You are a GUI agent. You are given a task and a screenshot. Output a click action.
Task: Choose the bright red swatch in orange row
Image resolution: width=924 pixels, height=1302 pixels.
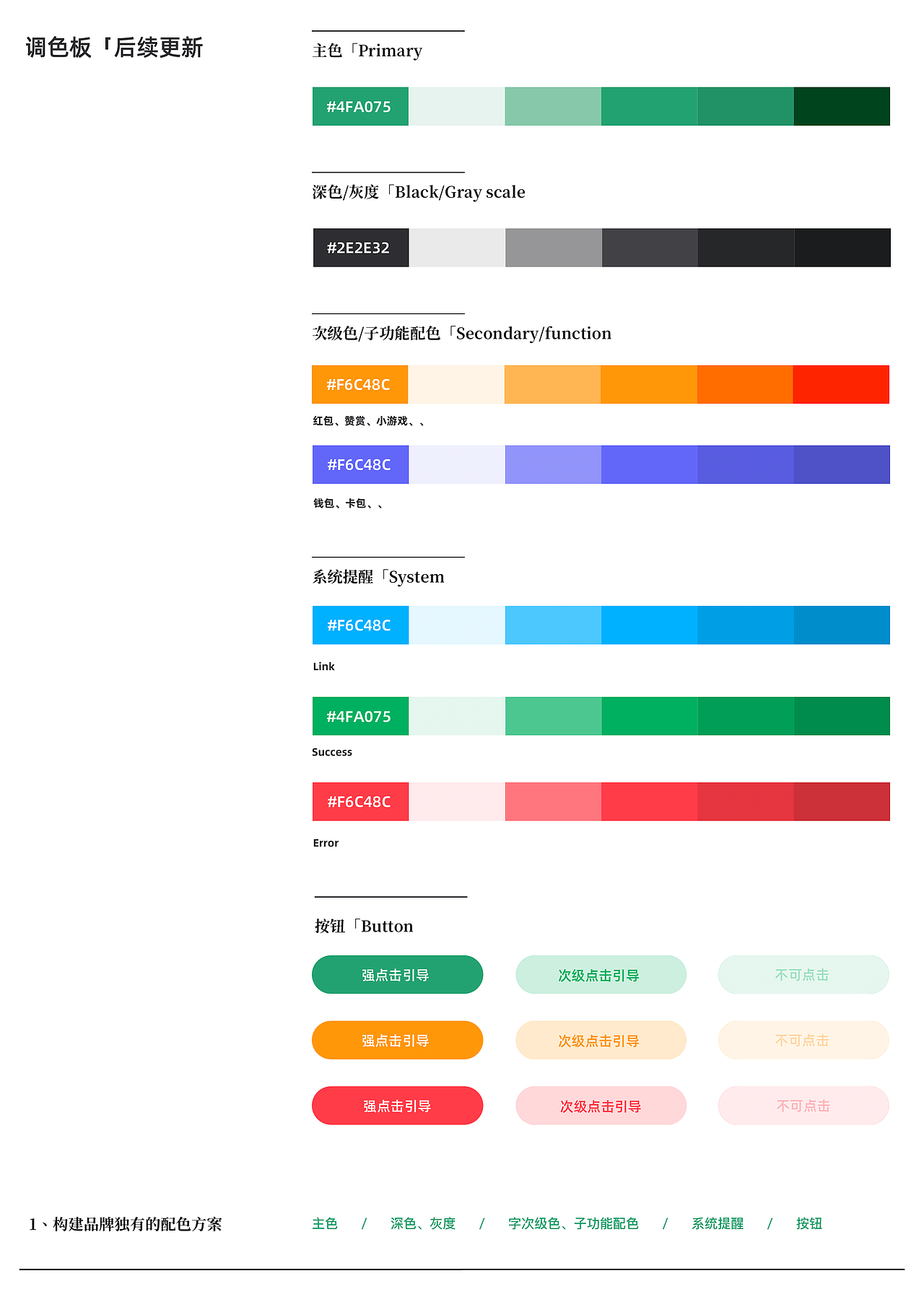[x=841, y=384]
